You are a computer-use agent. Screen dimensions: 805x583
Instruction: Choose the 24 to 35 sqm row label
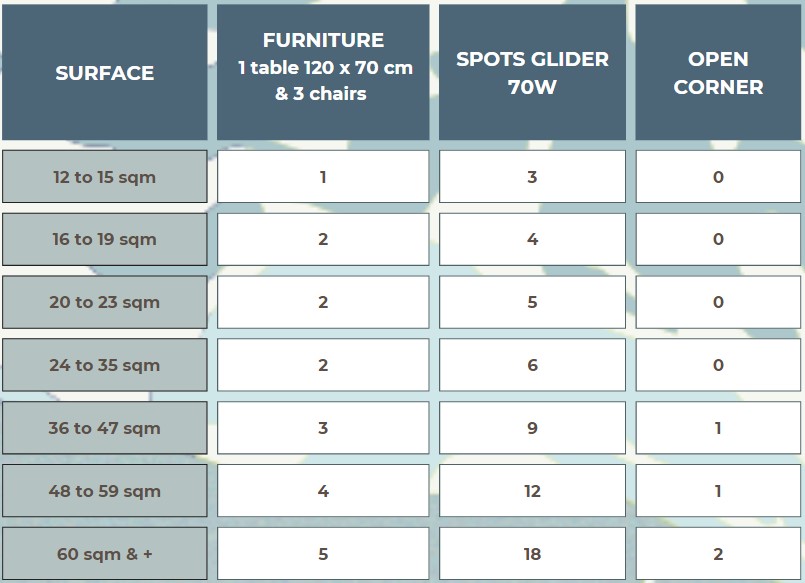tap(105, 365)
